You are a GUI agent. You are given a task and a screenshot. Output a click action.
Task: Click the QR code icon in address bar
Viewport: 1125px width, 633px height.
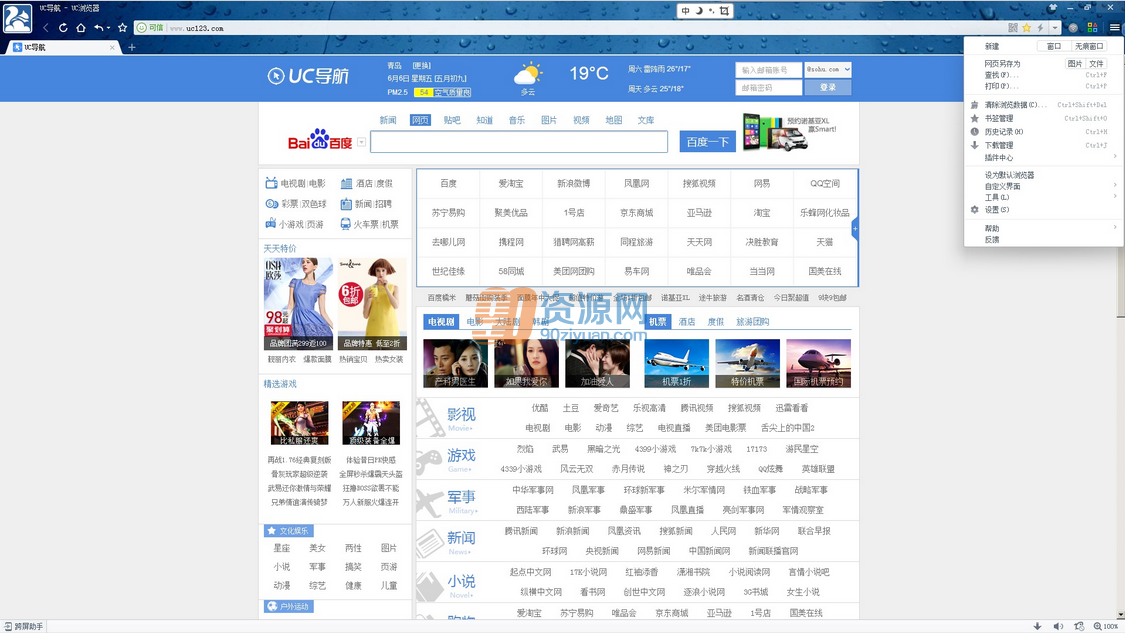tap(1013, 28)
